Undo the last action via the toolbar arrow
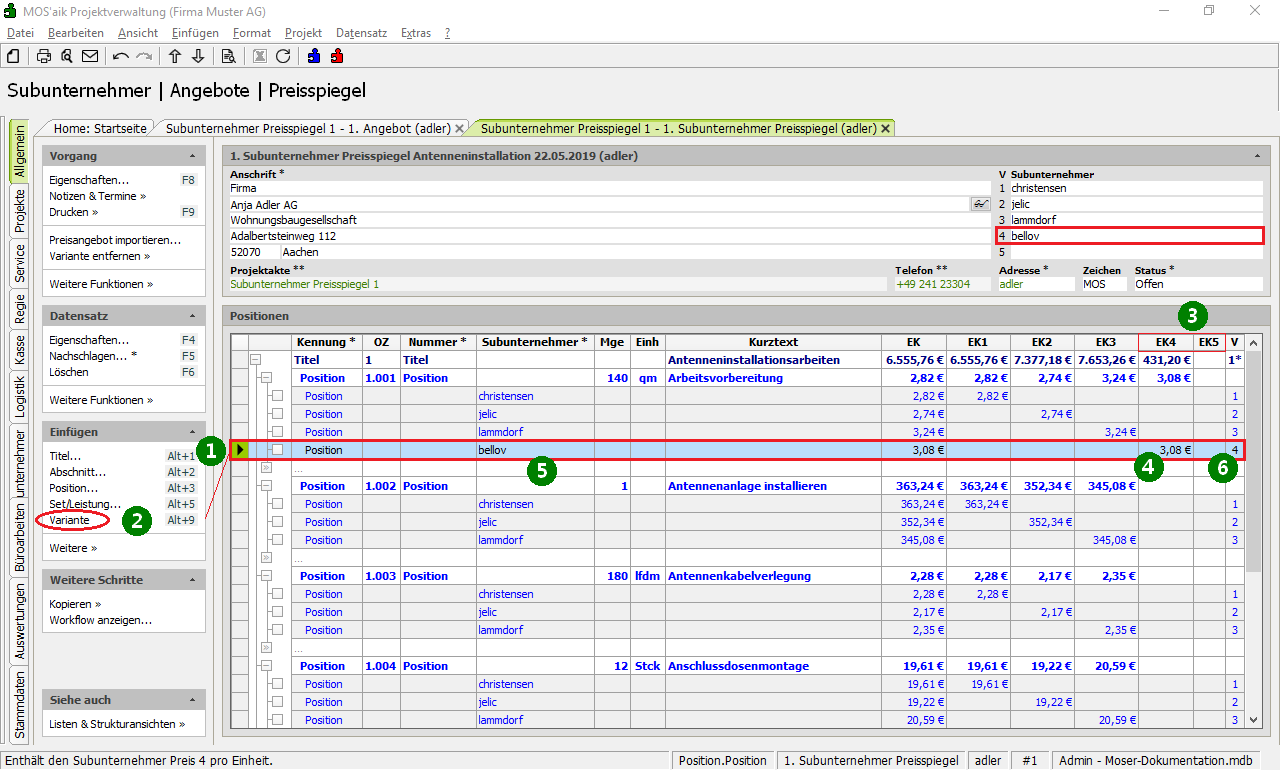 (x=121, y=56)
